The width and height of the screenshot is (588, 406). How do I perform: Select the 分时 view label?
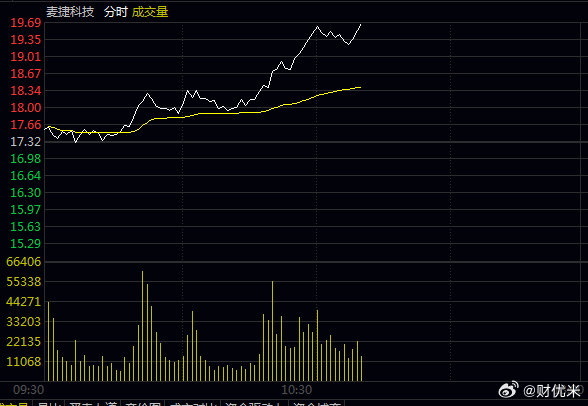coord(116,12)
